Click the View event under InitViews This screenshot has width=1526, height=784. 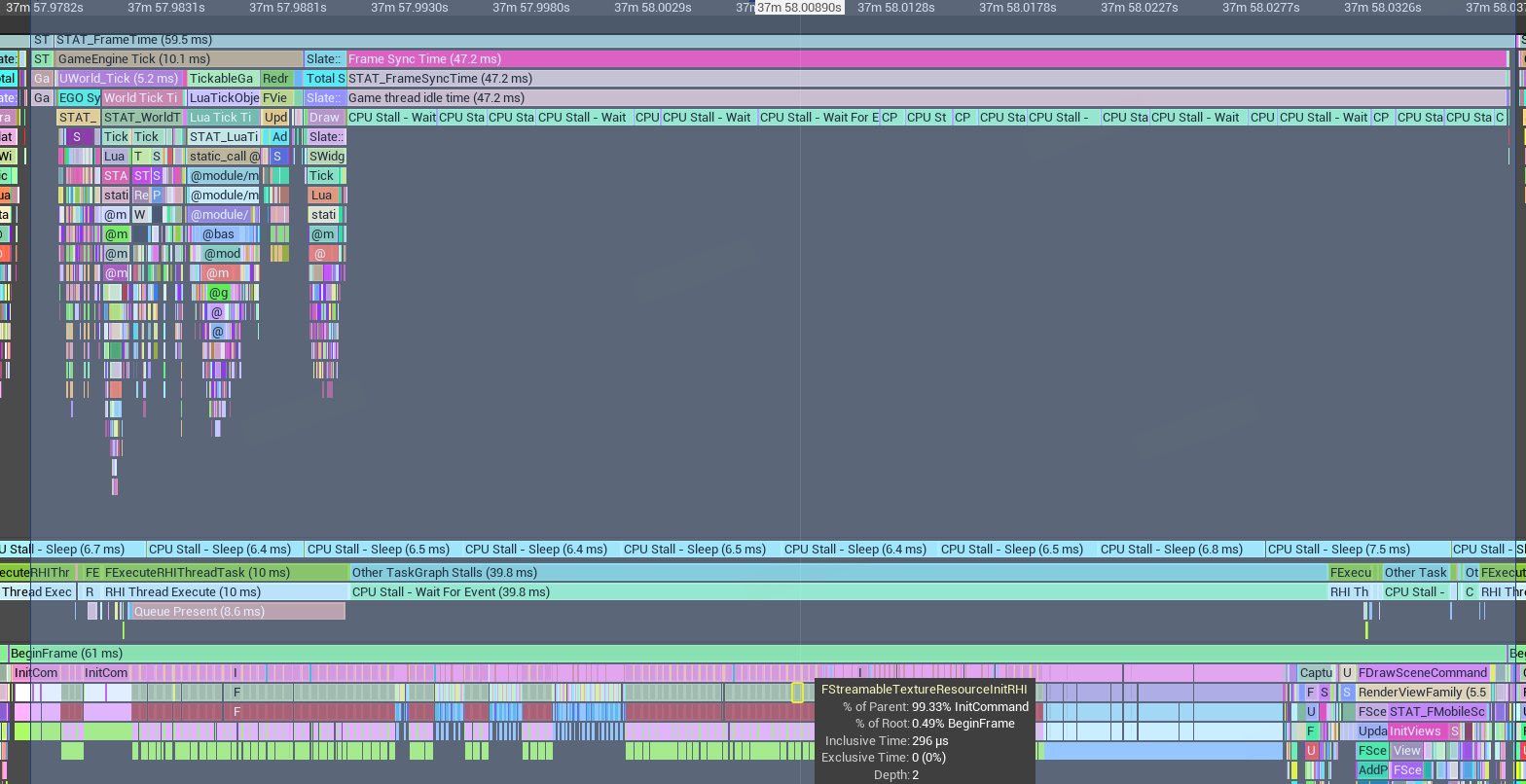[1406, 751]
